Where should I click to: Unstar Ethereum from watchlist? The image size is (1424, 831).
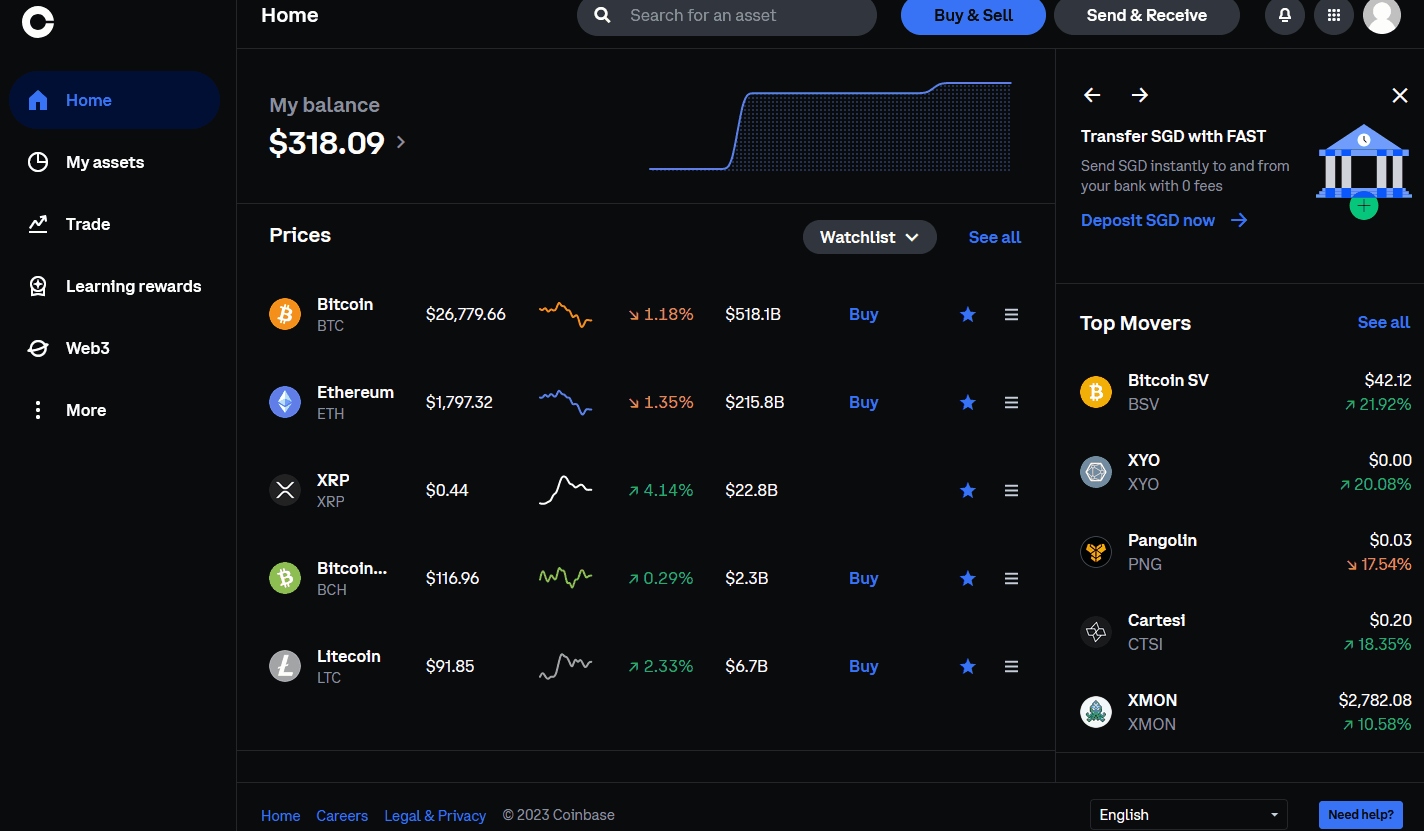click(x=967, y=402)
